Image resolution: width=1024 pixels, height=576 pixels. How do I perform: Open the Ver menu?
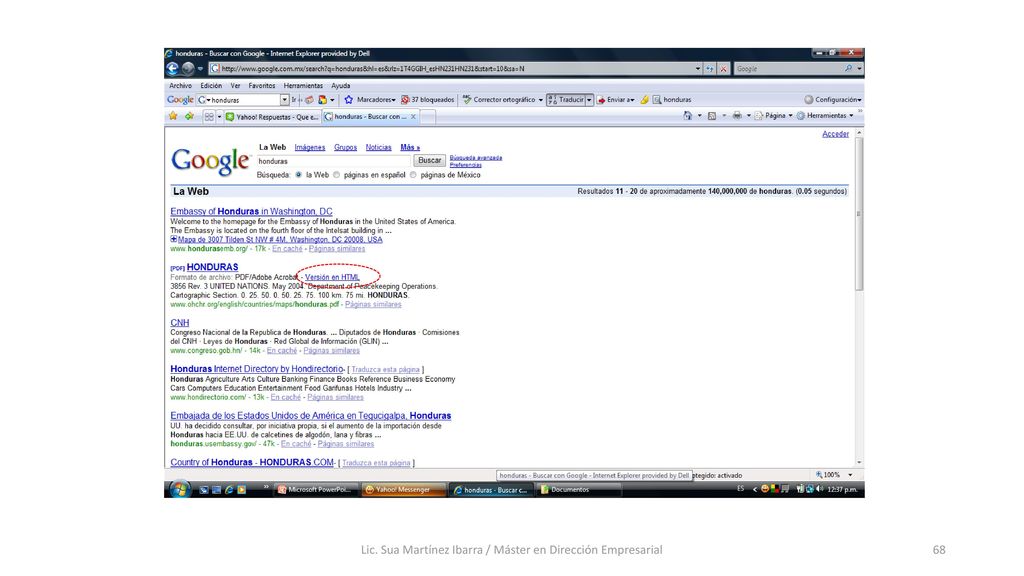click(x=235, y=86)
